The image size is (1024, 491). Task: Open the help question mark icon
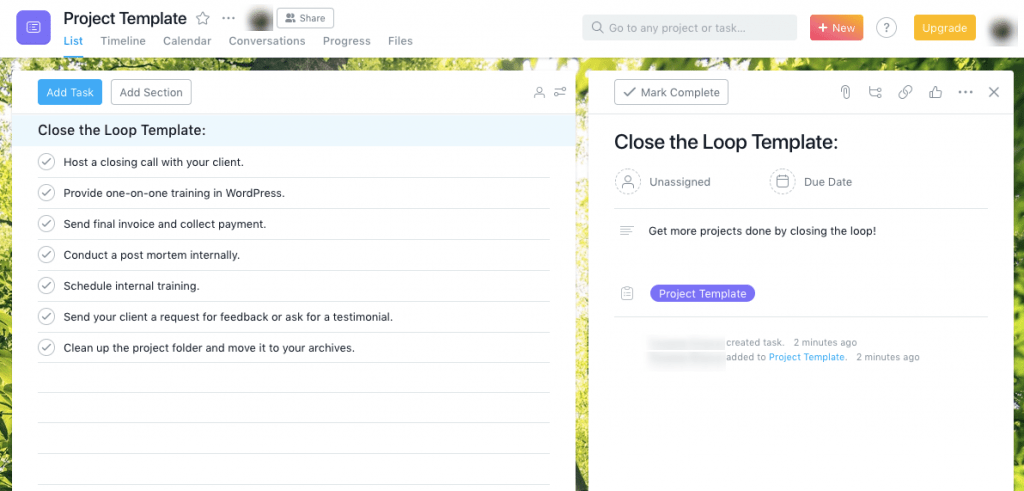click(x=886, y=28)
